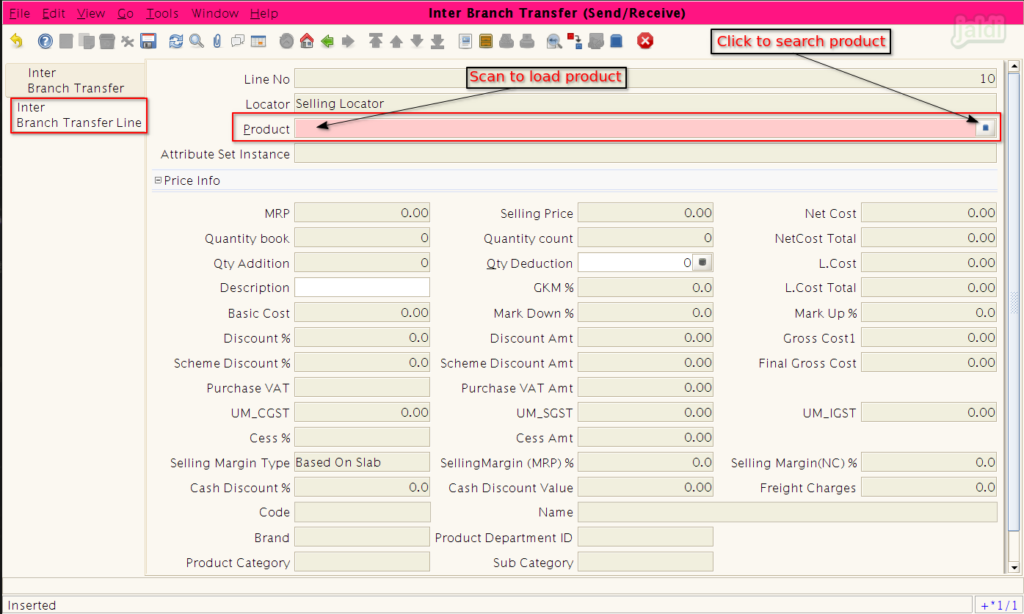Click the blue Product Info icon
This screenshot has height=614, width=1024.
click(616, 41)
